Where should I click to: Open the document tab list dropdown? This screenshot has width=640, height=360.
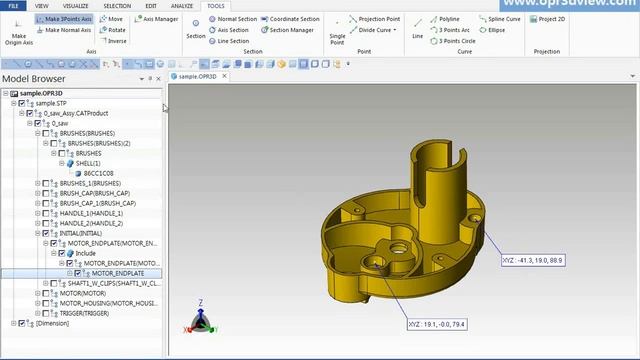(632, 76)
